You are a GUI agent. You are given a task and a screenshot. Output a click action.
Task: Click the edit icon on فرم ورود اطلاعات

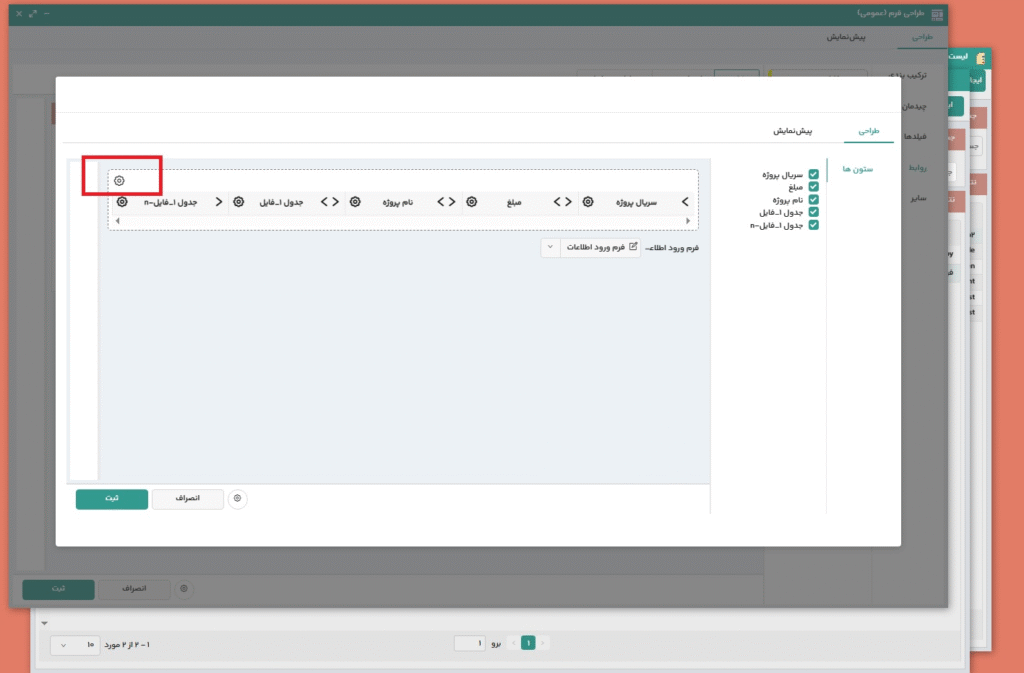(x=633, y=246)
